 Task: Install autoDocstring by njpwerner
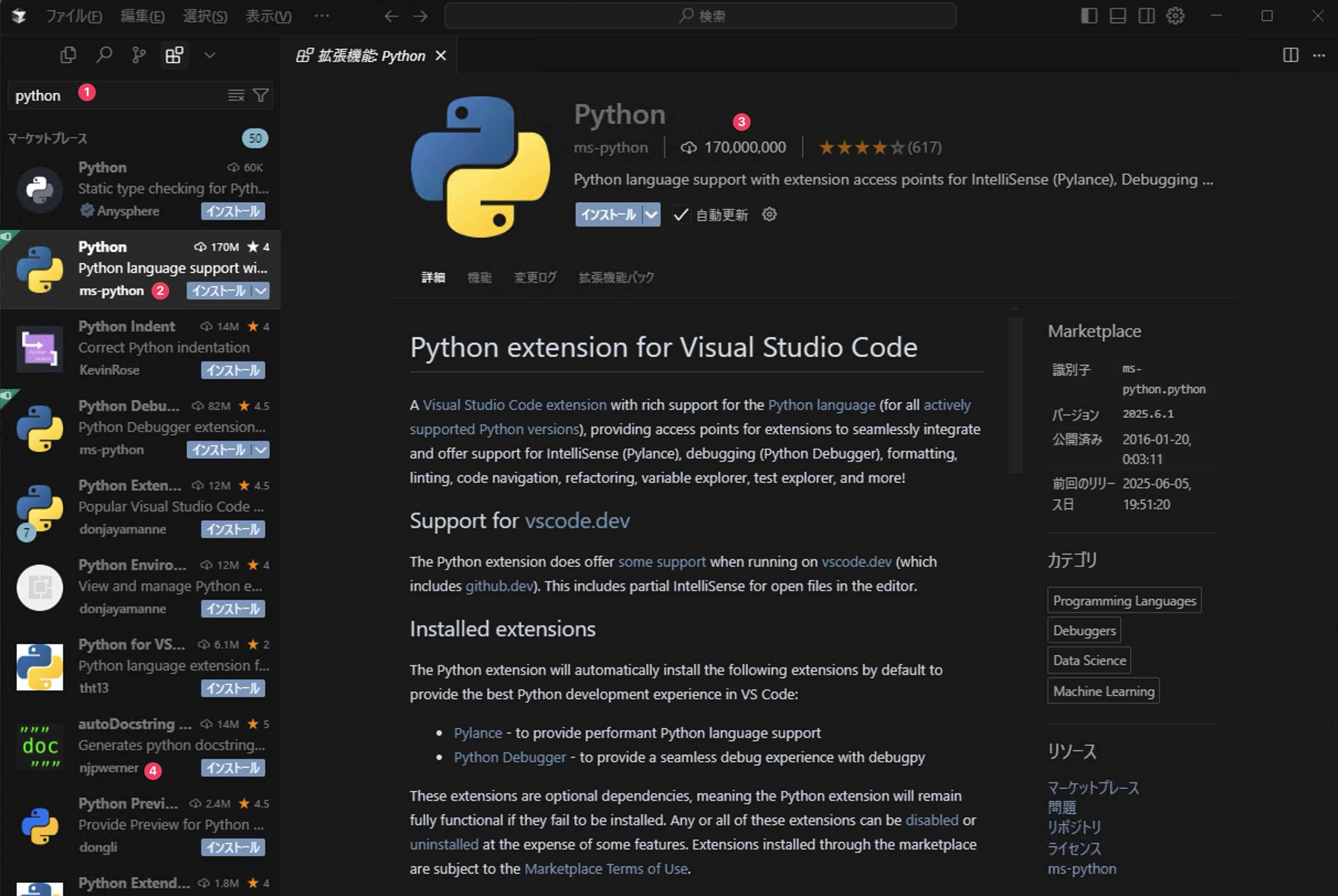233,767
